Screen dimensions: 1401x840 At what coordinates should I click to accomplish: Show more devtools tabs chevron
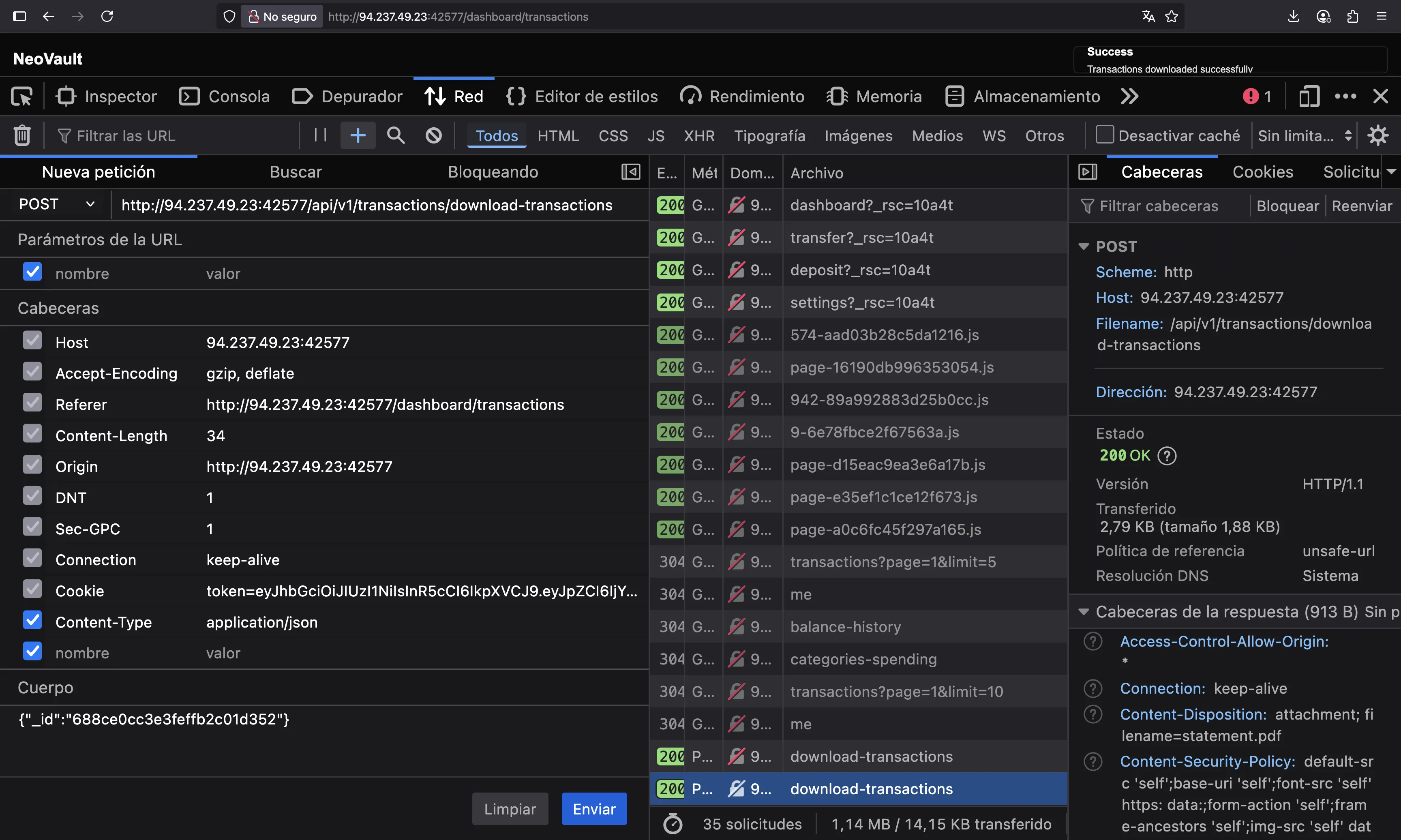tap(1129, 97)
